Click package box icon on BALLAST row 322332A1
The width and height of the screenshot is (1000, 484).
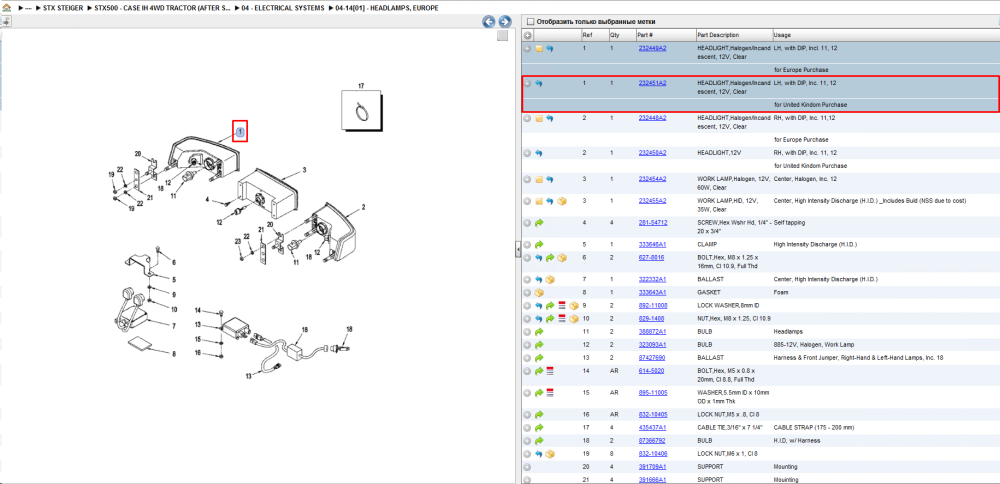pos(550,280)
